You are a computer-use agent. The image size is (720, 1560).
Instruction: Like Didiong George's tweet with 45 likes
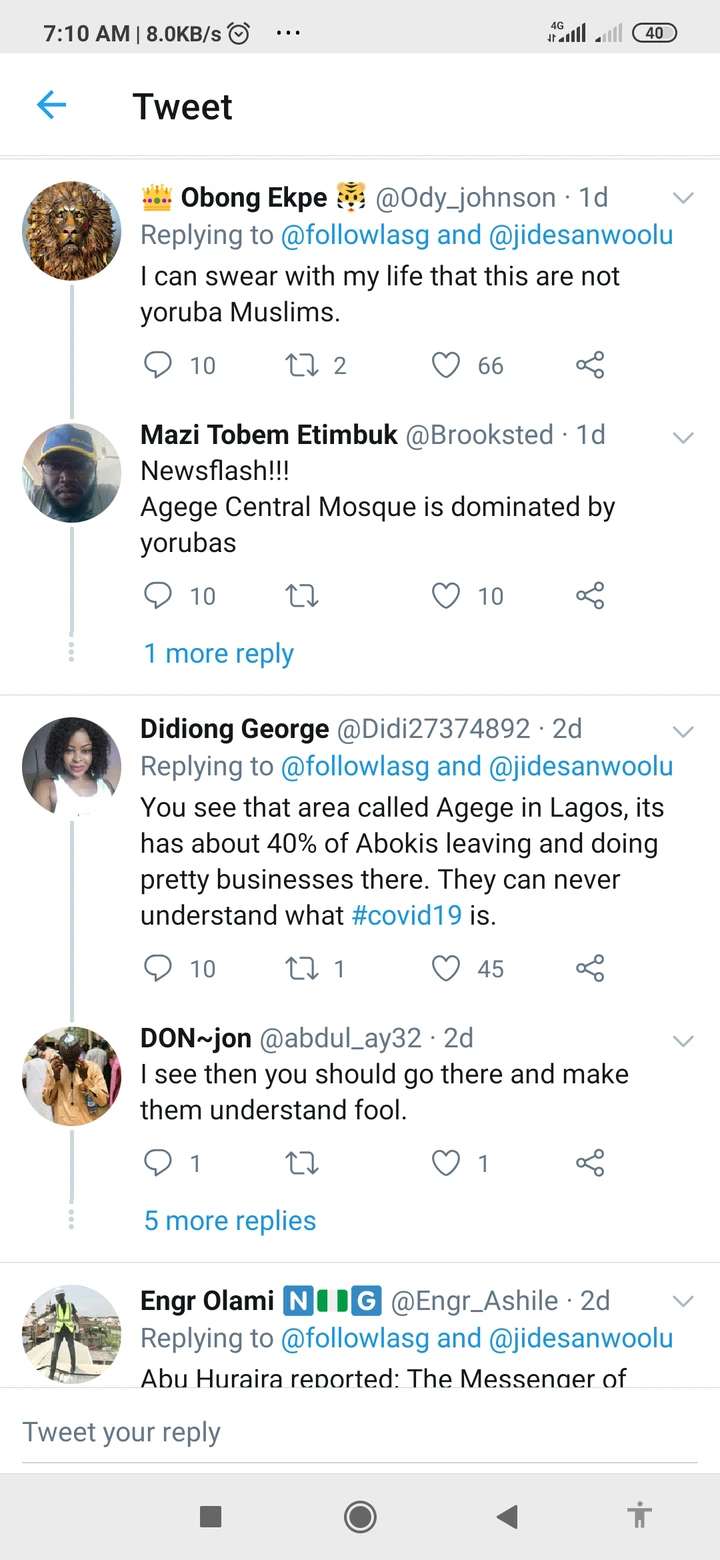[x=446, y=968]
